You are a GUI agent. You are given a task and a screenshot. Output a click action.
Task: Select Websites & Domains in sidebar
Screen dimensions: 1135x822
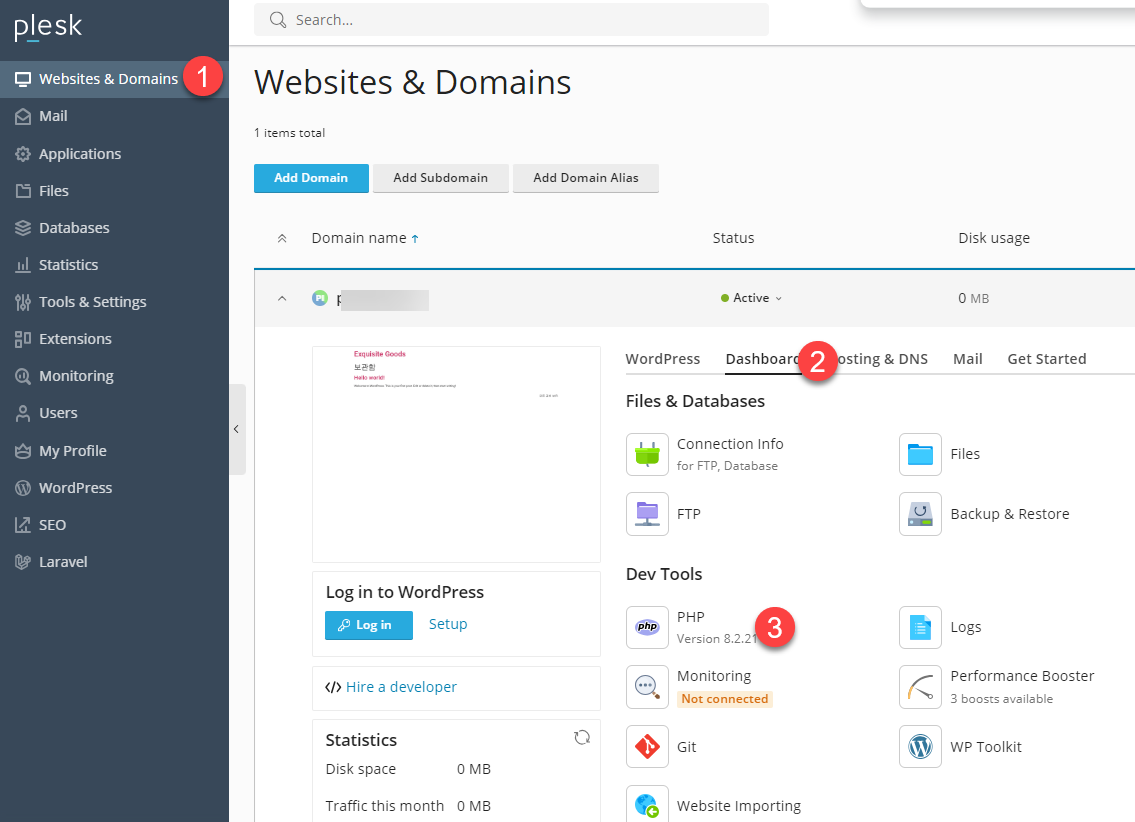[x=114, y=79]
